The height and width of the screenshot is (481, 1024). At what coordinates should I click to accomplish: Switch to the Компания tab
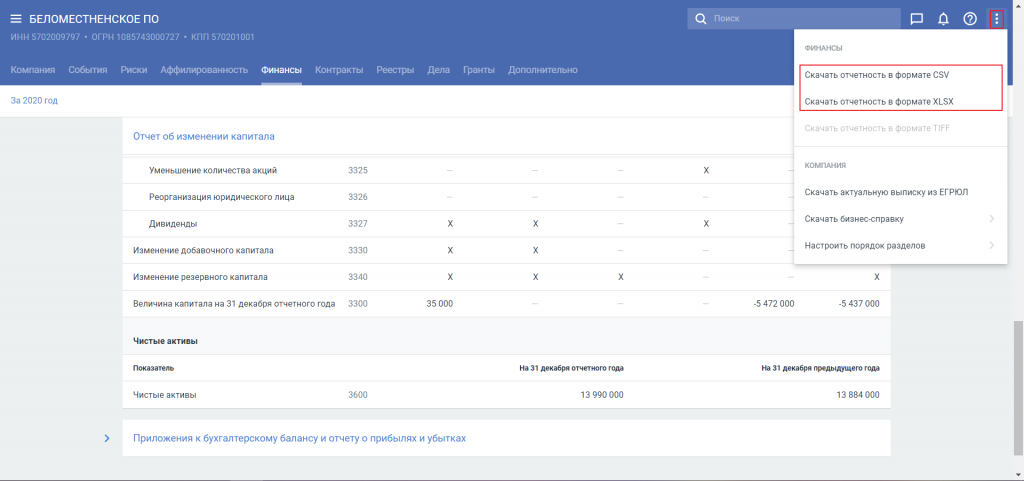point(33,70)
